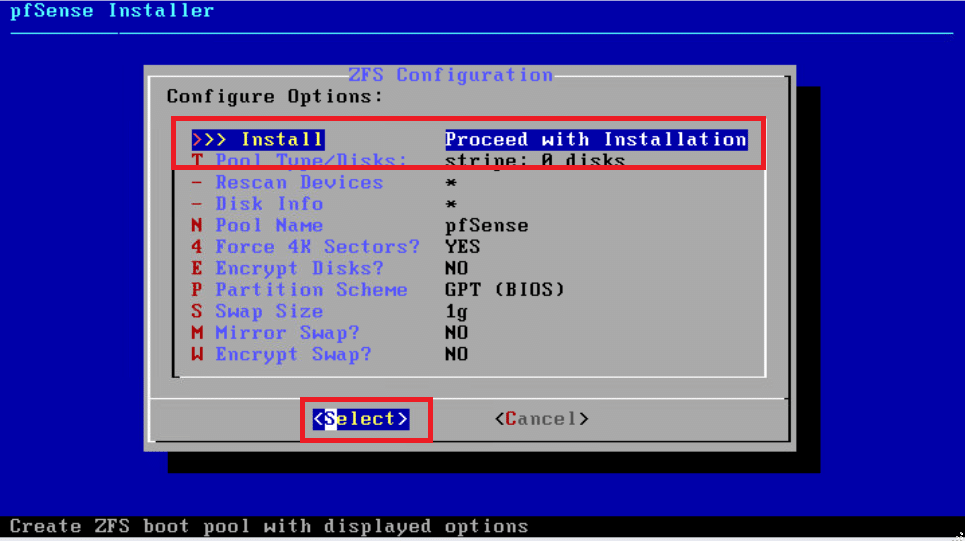Click 'Proceed with Installation' description text
The image size is (965, 541).
pos(596,140)
